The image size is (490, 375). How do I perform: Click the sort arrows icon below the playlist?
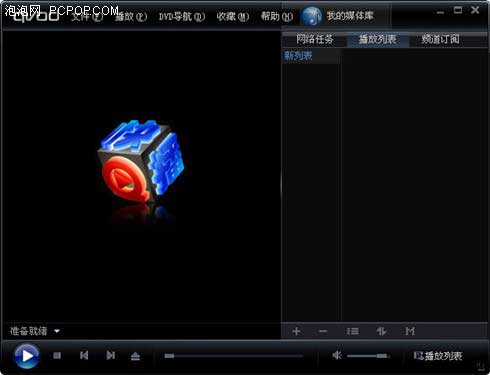pos(381,331)
